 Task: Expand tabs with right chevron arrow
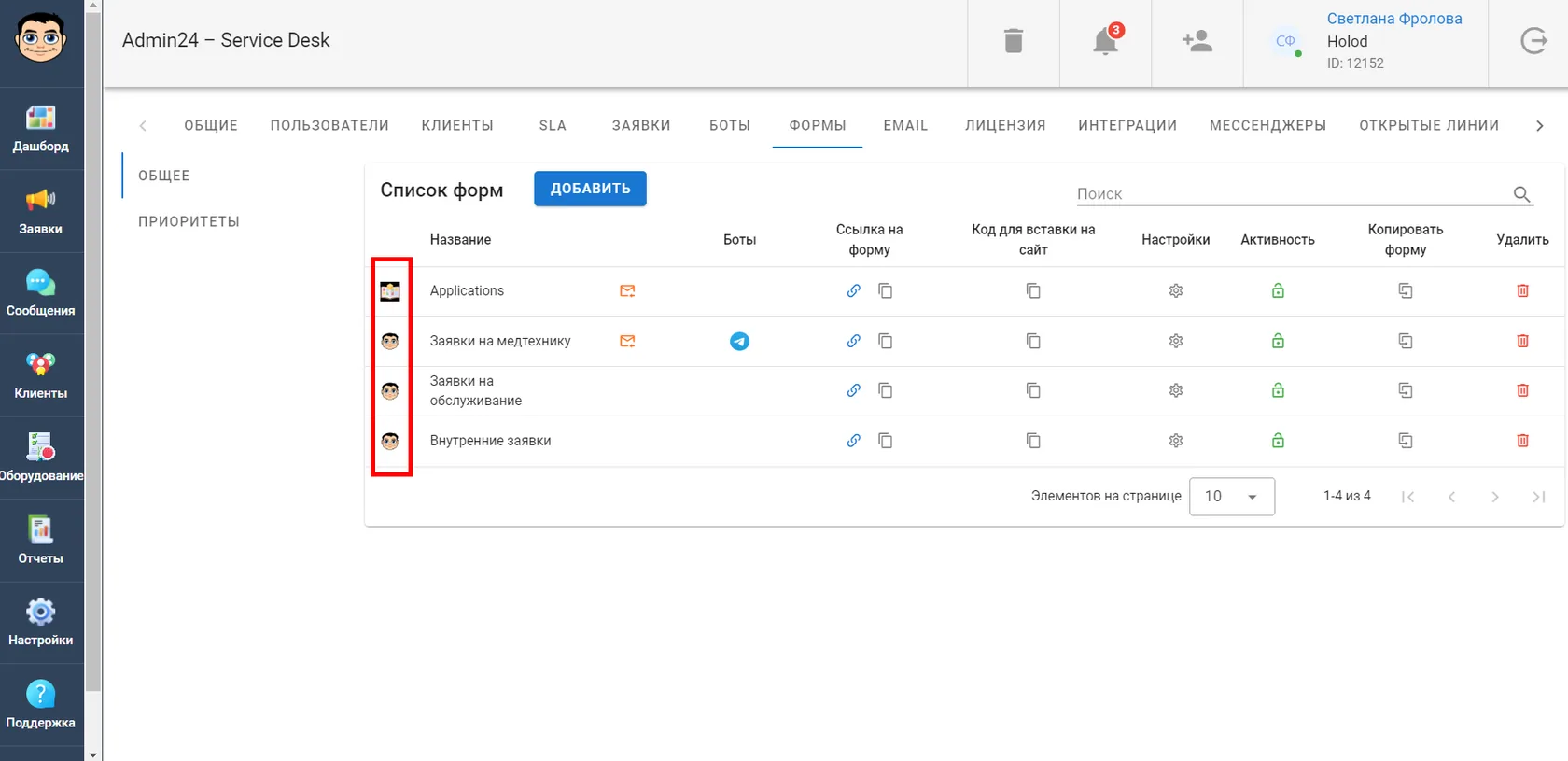point(1540,126)
